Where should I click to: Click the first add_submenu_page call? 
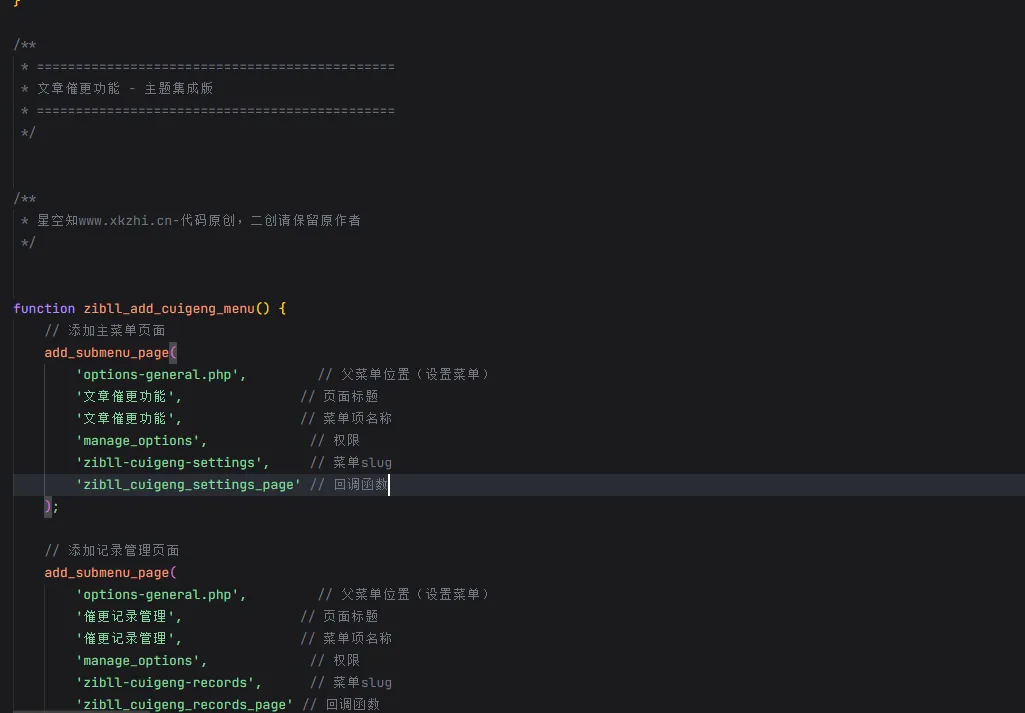(x=108, y=352)
